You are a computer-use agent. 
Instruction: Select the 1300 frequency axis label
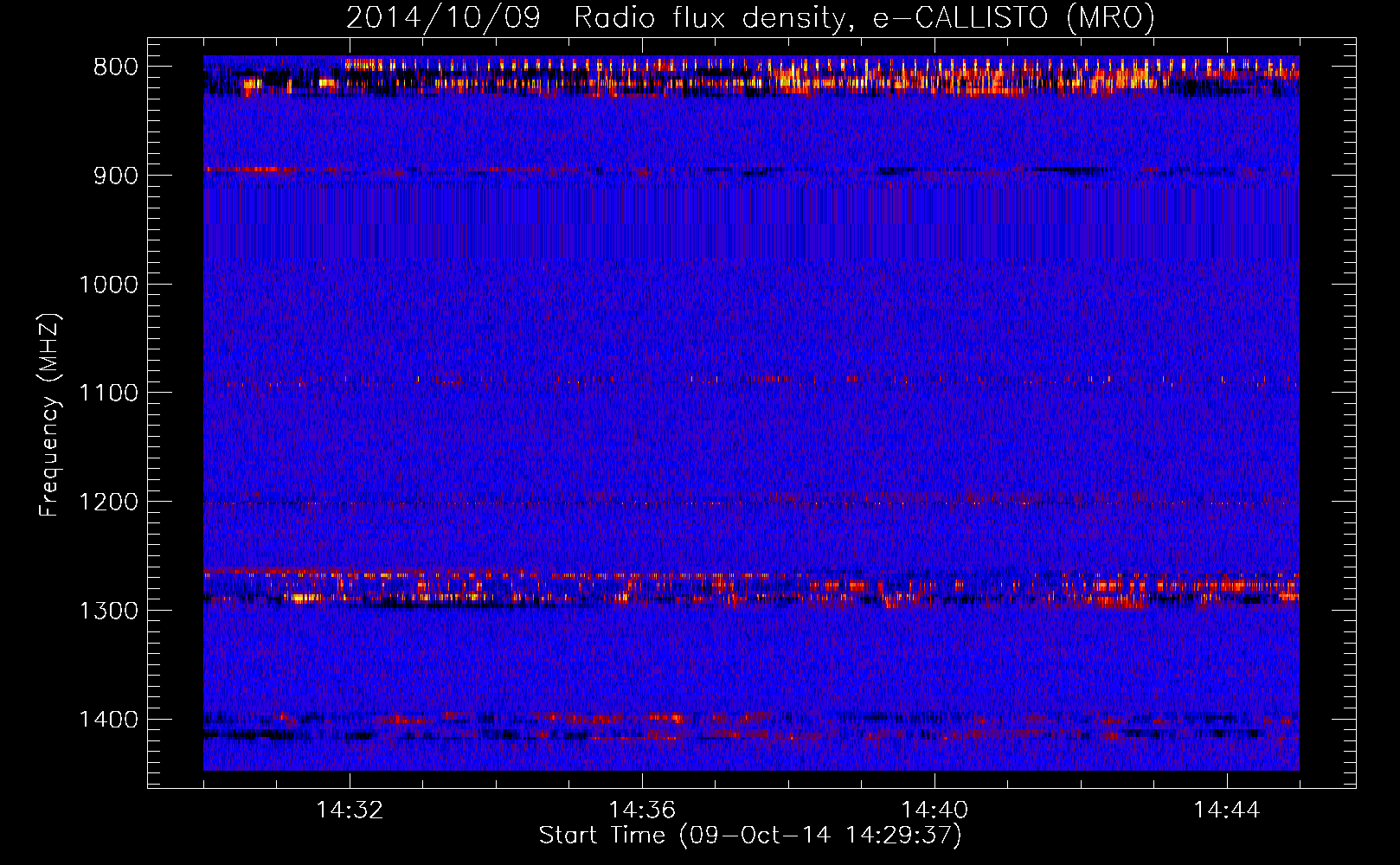tap(108, 611)
